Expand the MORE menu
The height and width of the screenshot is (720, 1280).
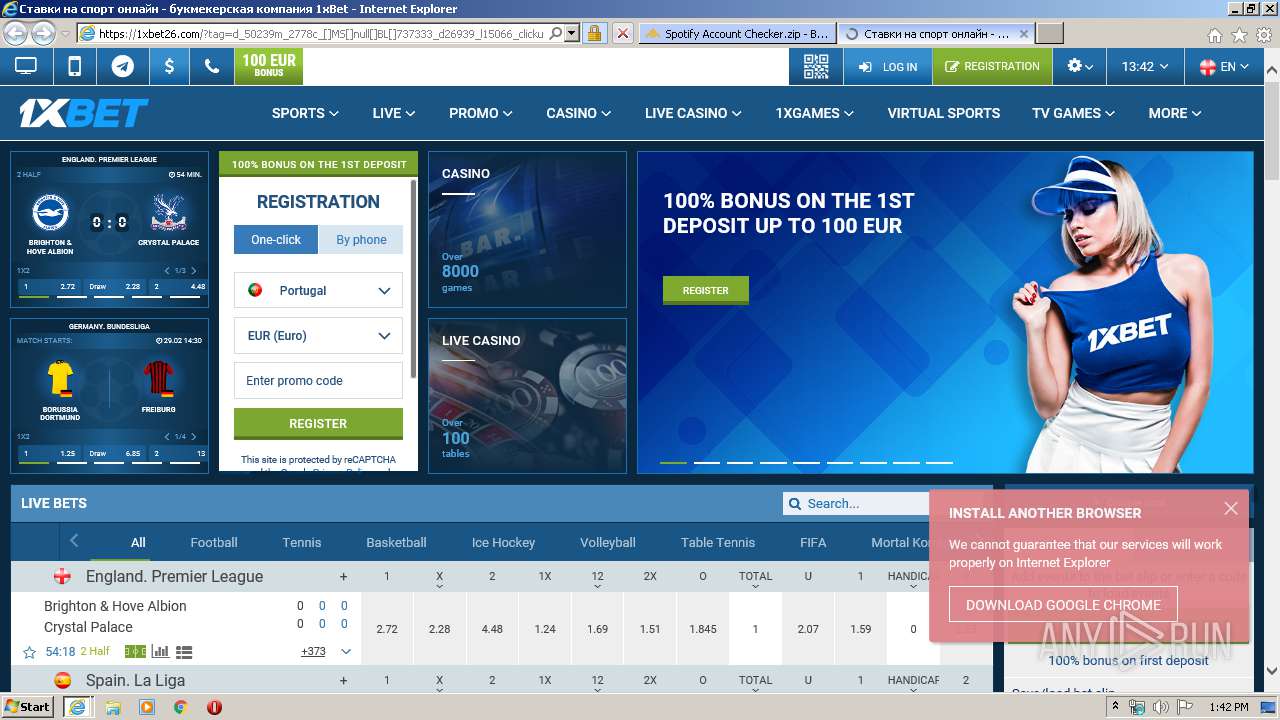pos(1175,113)
